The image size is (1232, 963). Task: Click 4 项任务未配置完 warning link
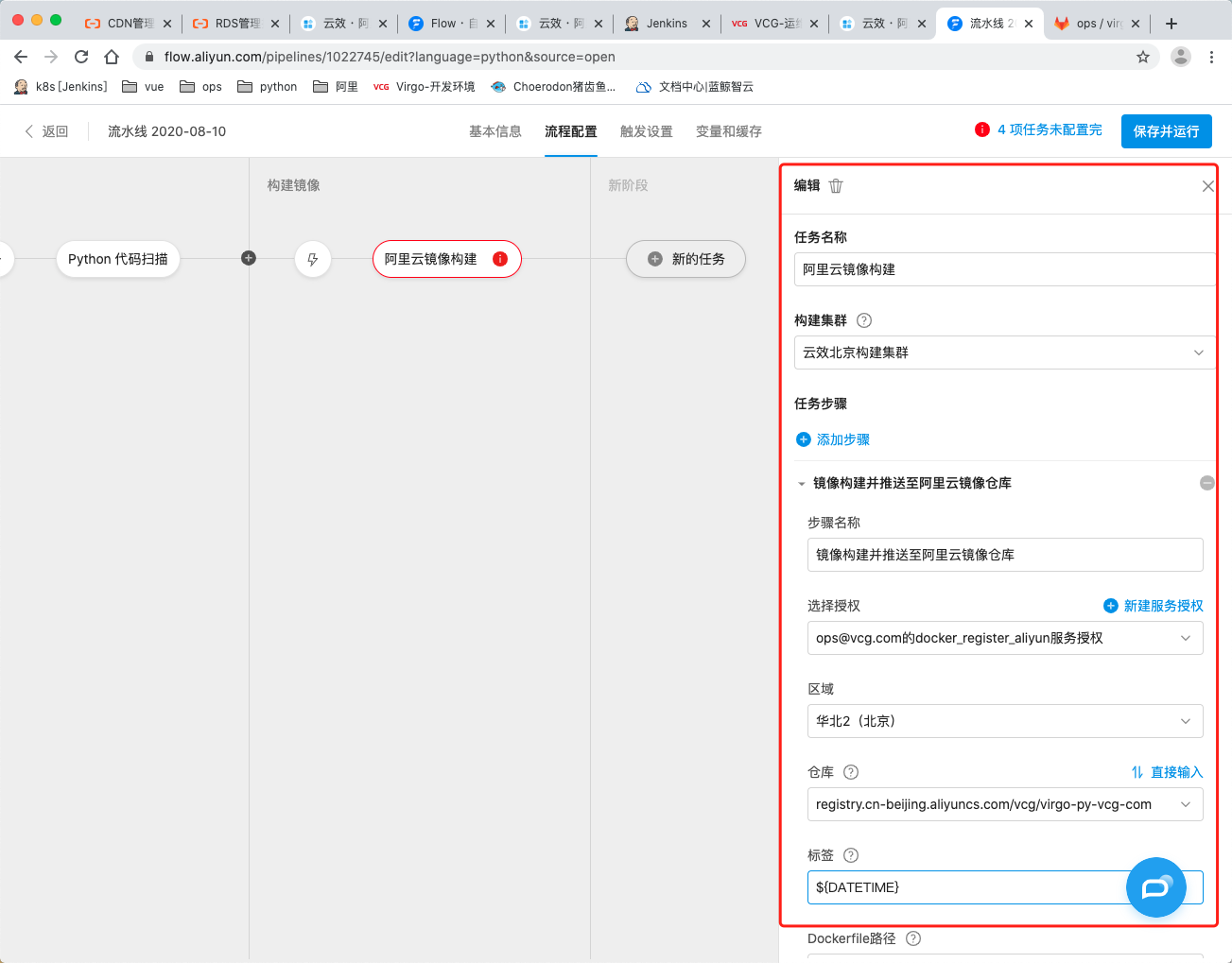click(x=1050, y=129)
